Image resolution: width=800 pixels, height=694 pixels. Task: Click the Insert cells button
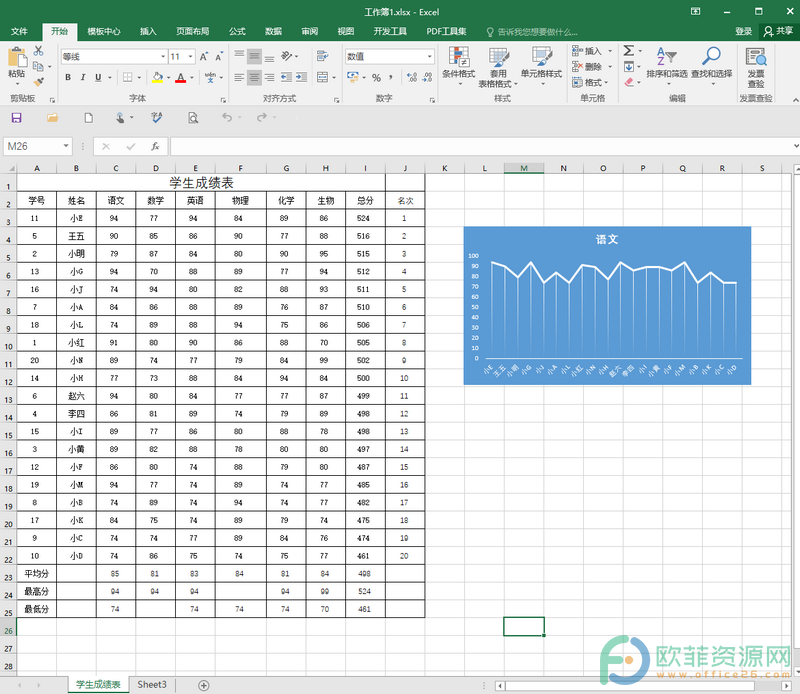pos(587,51)
